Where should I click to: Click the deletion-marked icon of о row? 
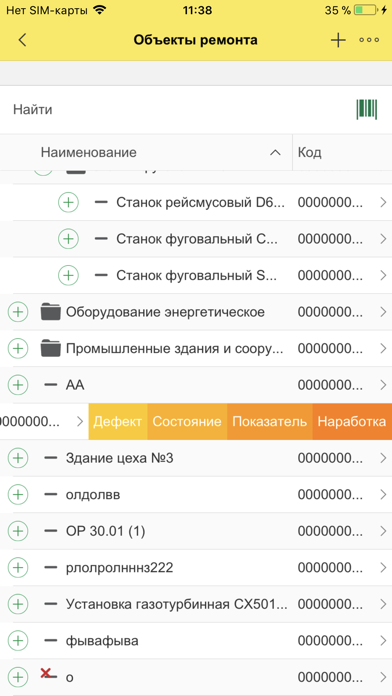(x=49, y=674)
